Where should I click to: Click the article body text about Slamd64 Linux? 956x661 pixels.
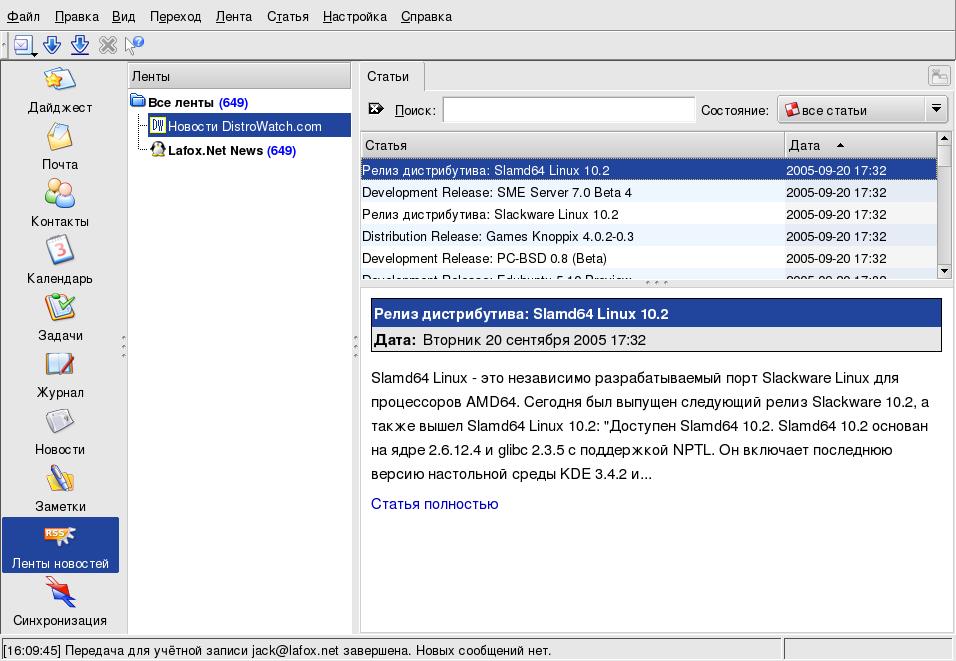650,426
